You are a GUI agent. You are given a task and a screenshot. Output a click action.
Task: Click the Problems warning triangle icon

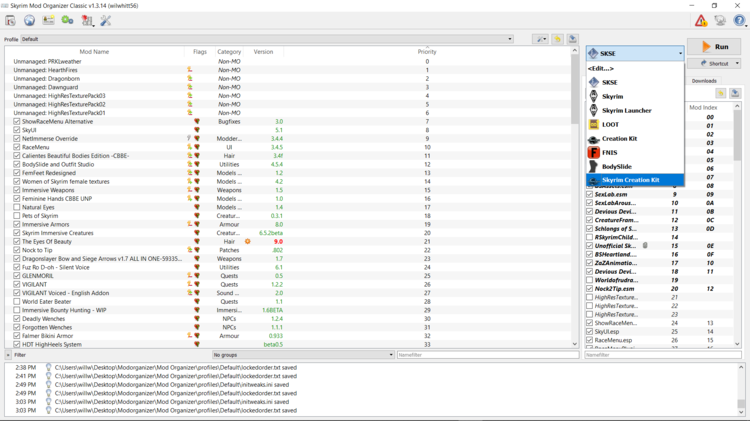point(701,21)
